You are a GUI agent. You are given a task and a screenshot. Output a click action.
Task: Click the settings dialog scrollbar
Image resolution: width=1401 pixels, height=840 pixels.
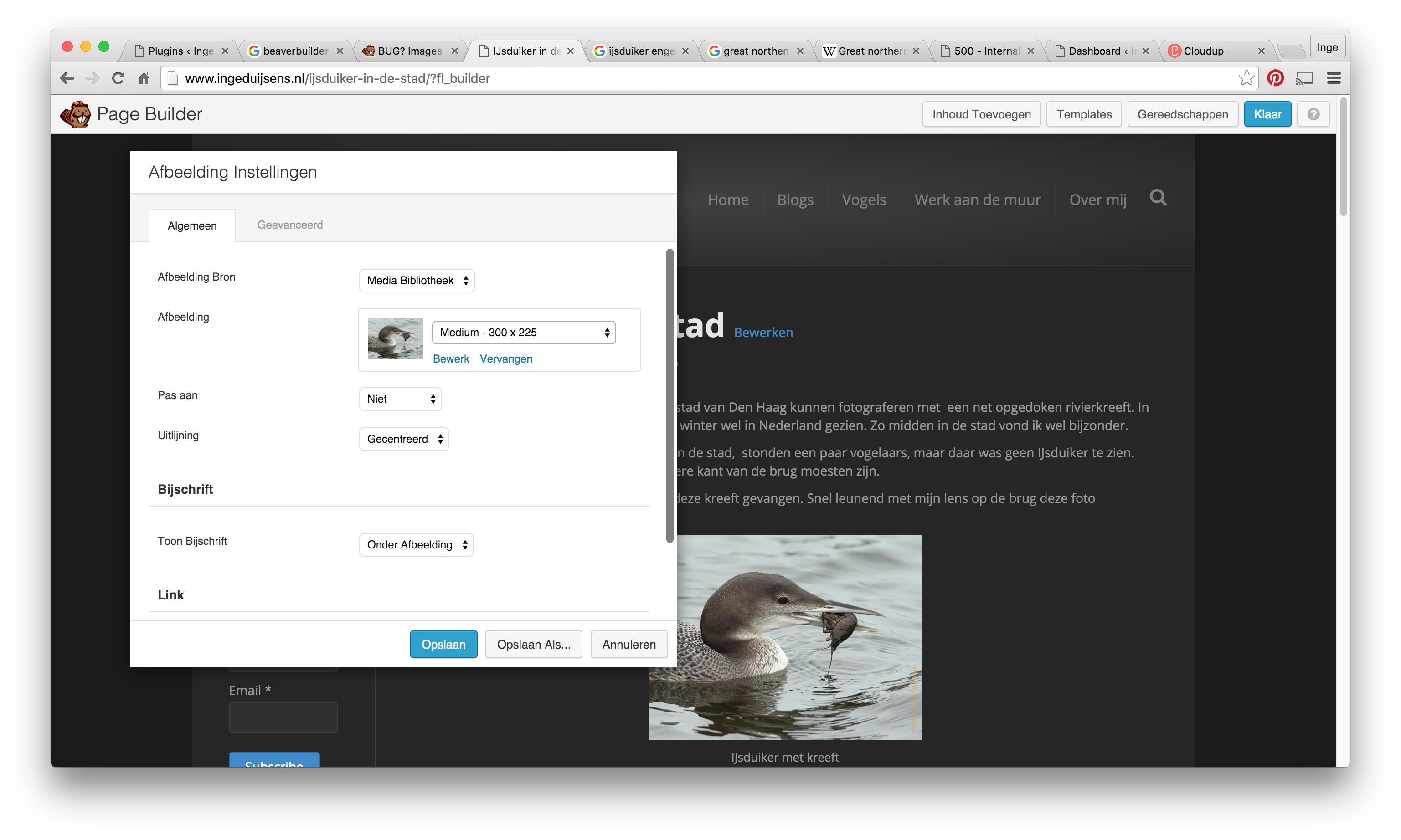(x=670, y=395)
